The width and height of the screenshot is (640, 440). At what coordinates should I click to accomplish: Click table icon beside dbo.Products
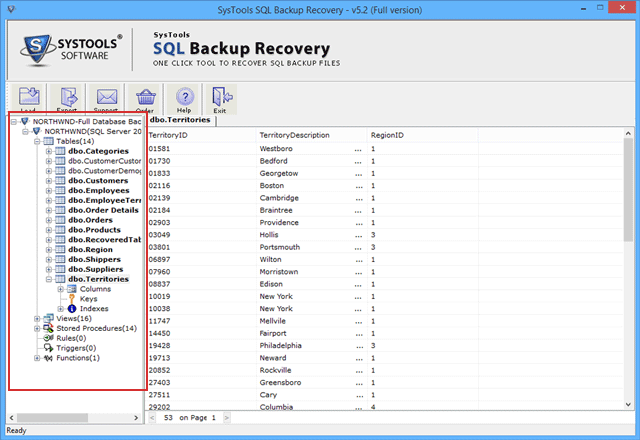click(x=60, y=230)
